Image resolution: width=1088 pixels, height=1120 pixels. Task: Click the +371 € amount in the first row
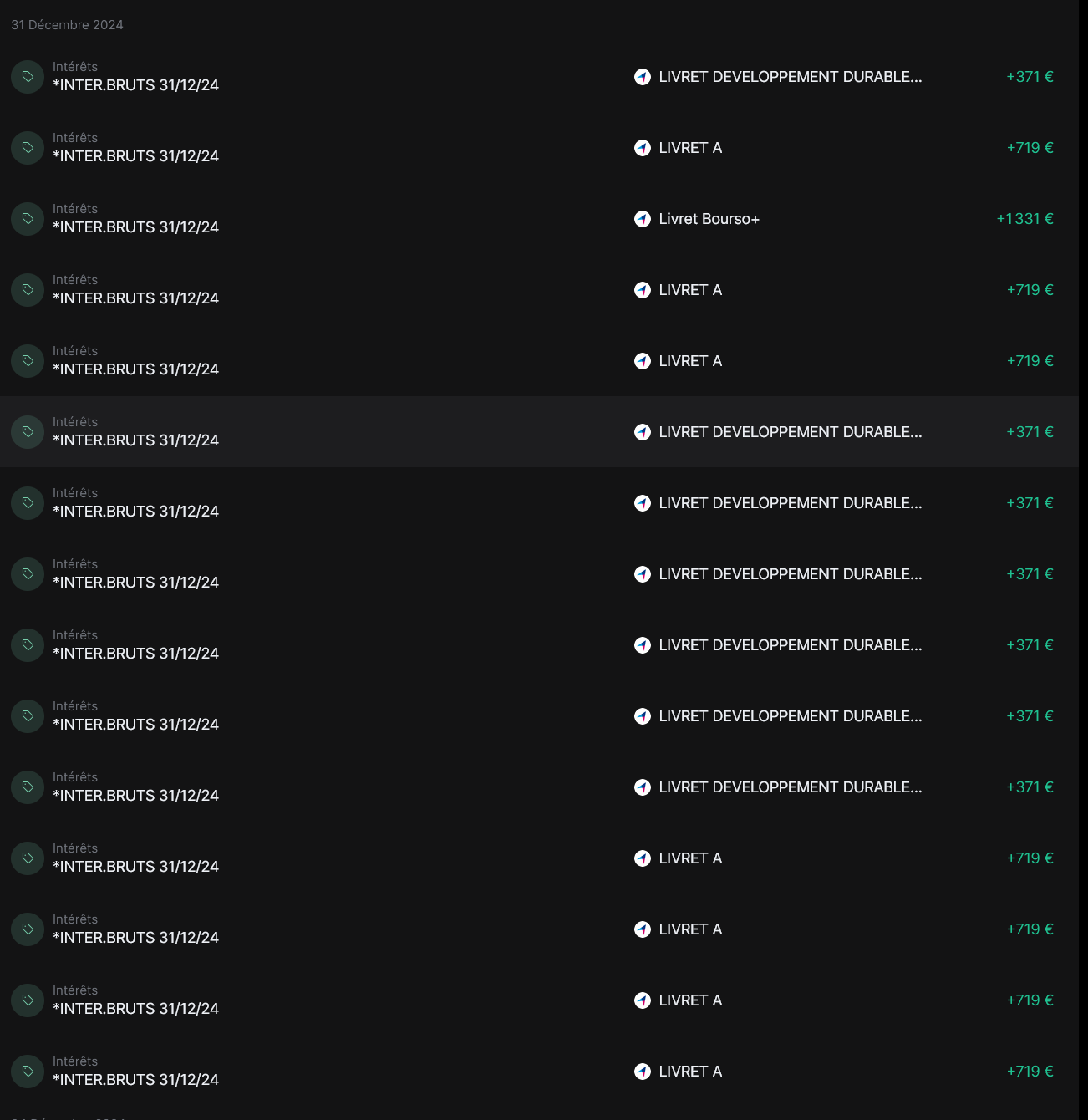1030,77
